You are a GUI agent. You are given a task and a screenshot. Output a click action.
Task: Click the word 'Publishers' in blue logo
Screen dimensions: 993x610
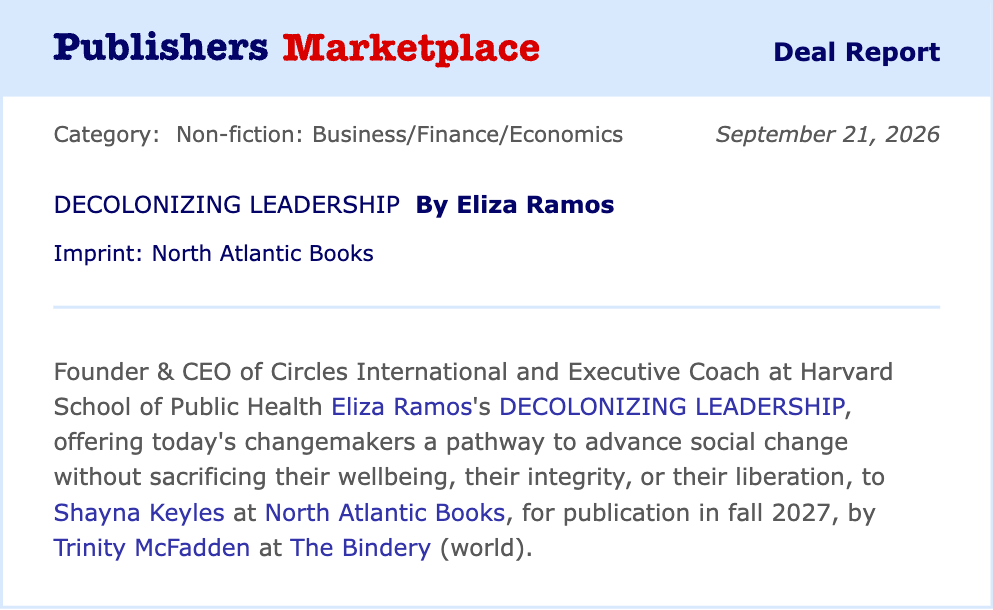(x=161, y=48)
